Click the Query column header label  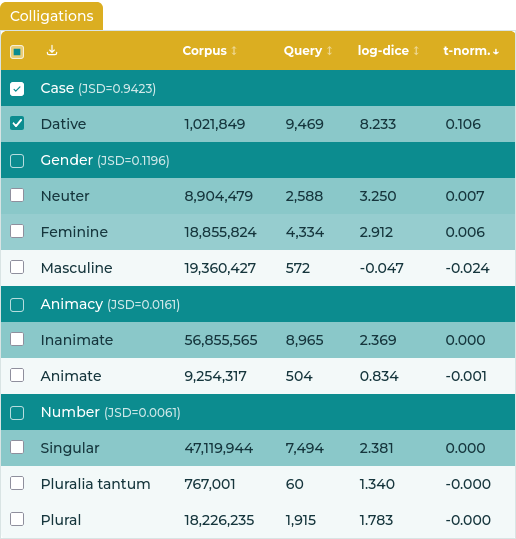(x=303, y=51)
